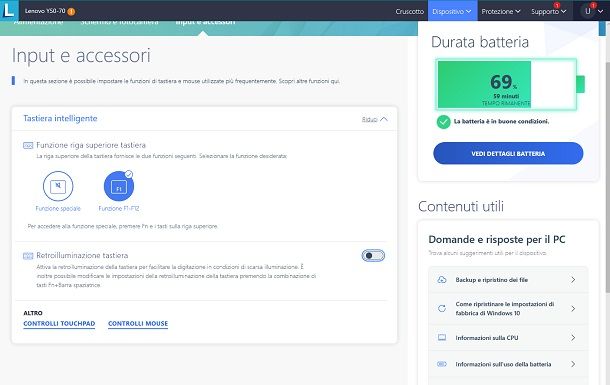Open the Protezione dropdown menu
Image resolution: width=610 pixels, height=385 pixels.
(x=501, y=11)
